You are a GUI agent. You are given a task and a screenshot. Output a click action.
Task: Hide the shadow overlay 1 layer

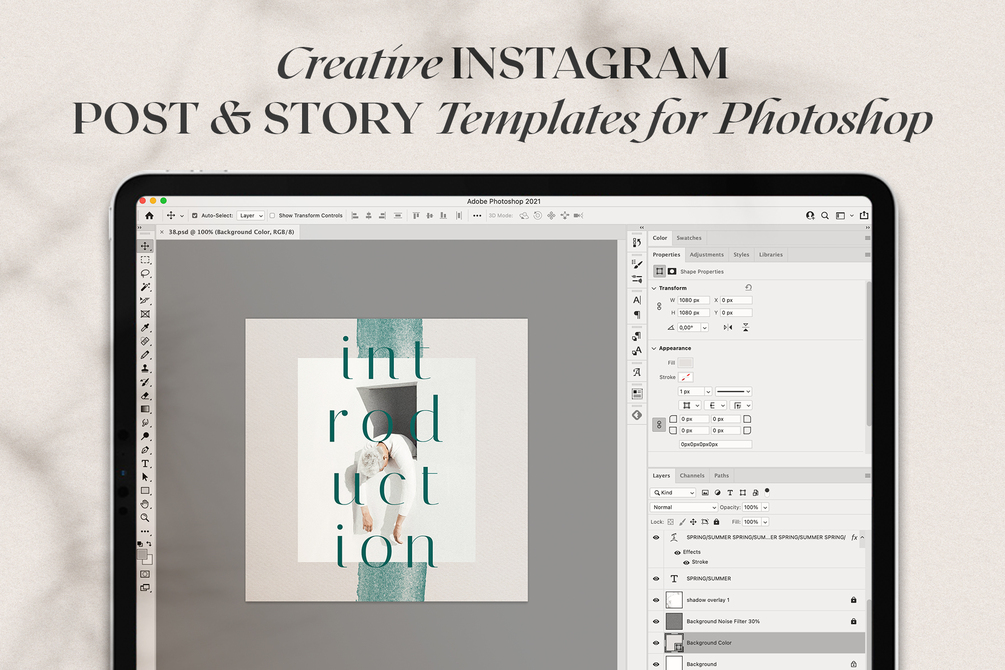coord(656,600)
